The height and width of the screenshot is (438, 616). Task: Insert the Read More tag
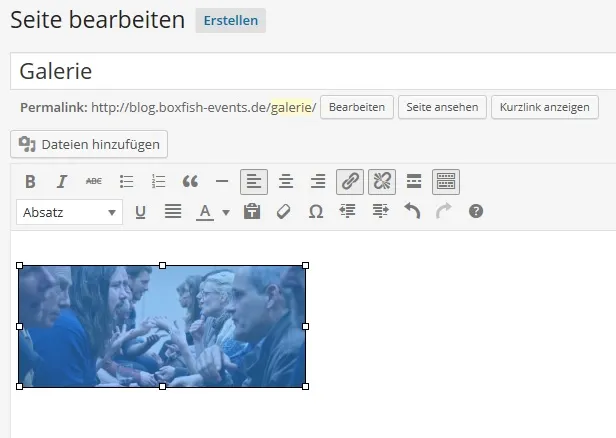click(414, 182)
